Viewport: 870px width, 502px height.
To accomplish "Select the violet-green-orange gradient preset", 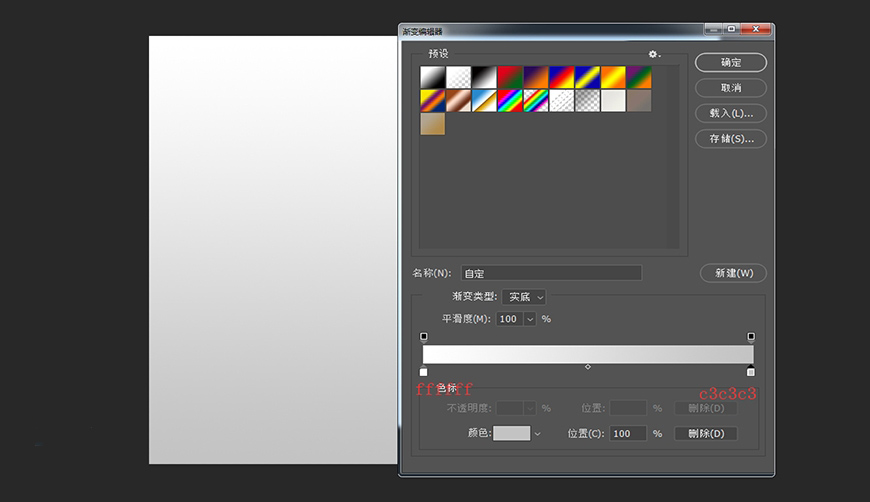I will click(639, 78).
